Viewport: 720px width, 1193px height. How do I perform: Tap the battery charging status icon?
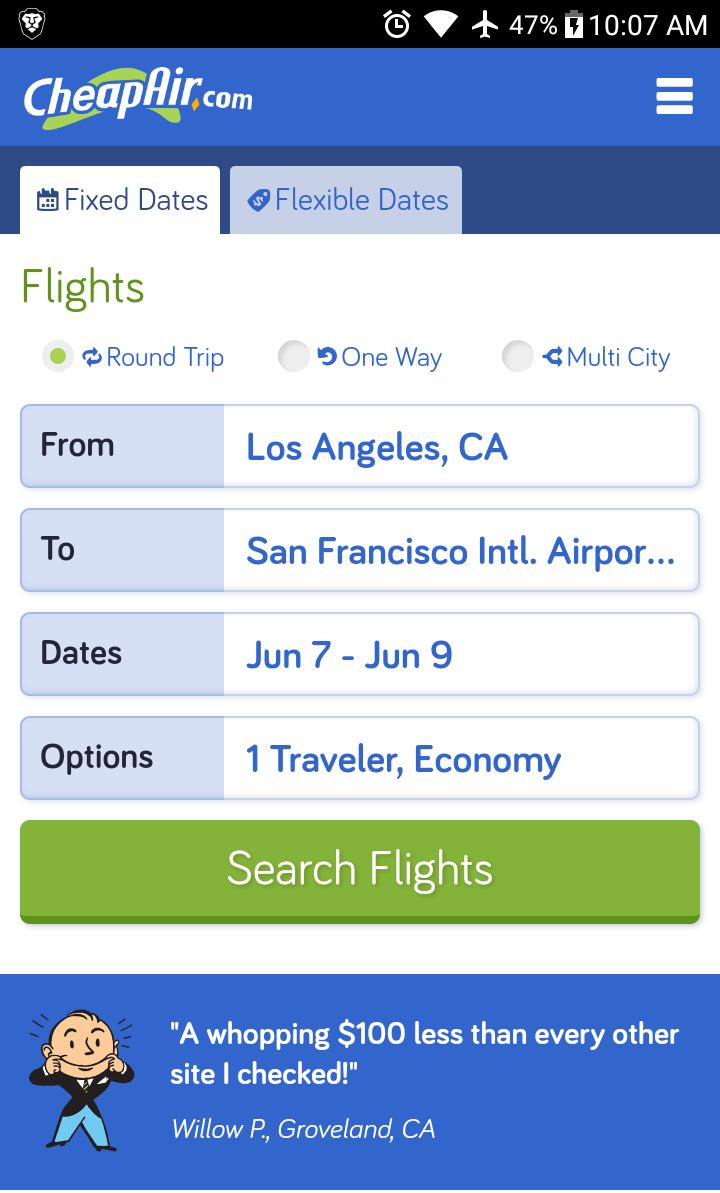(x=574, y=24)
